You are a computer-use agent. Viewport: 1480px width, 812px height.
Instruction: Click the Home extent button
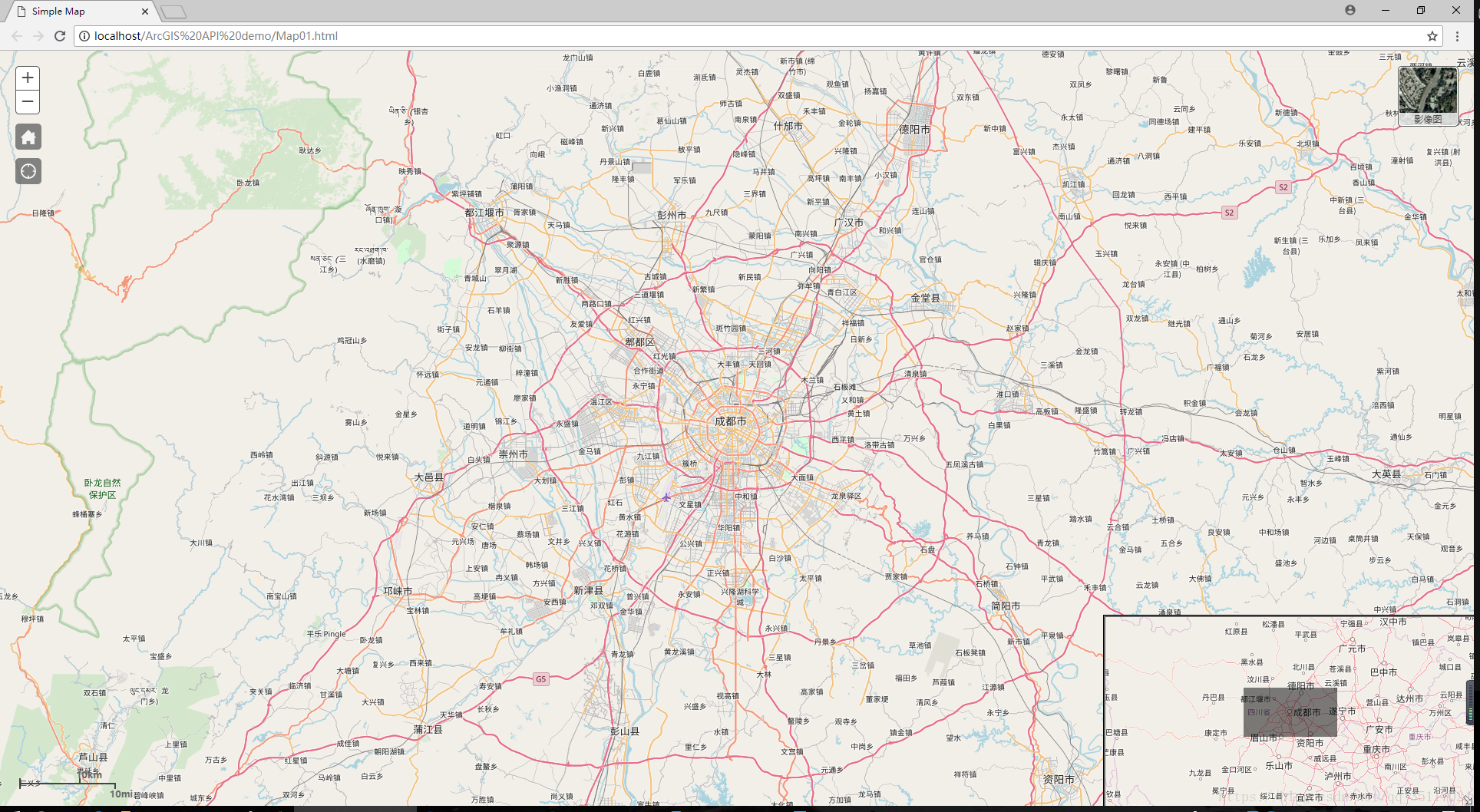tap(28, 137)
